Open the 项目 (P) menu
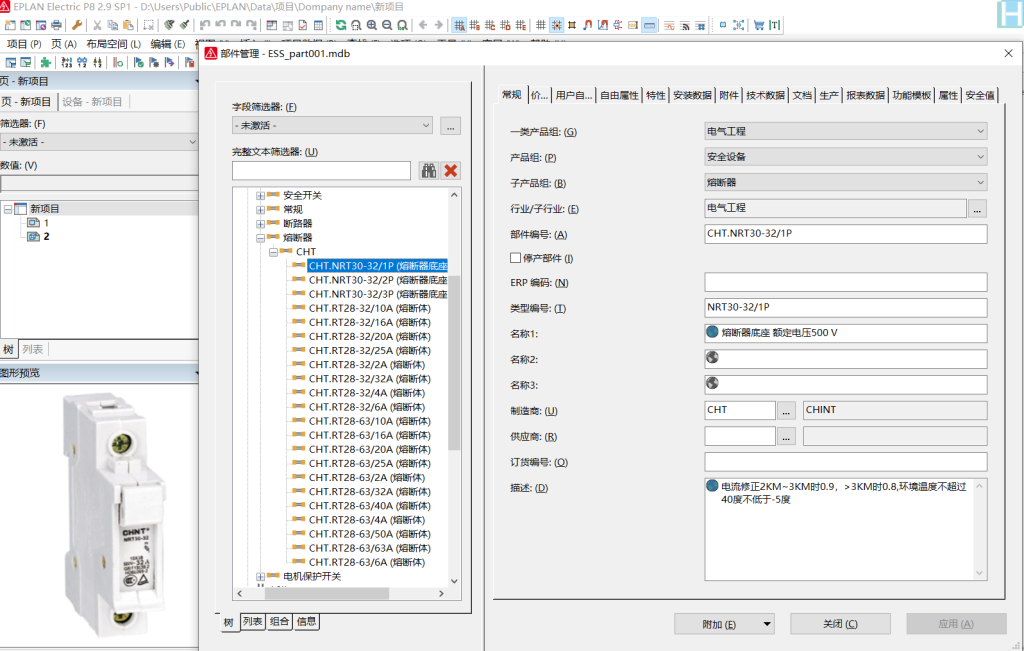The image size is (1024, 651). pos(24,44)
